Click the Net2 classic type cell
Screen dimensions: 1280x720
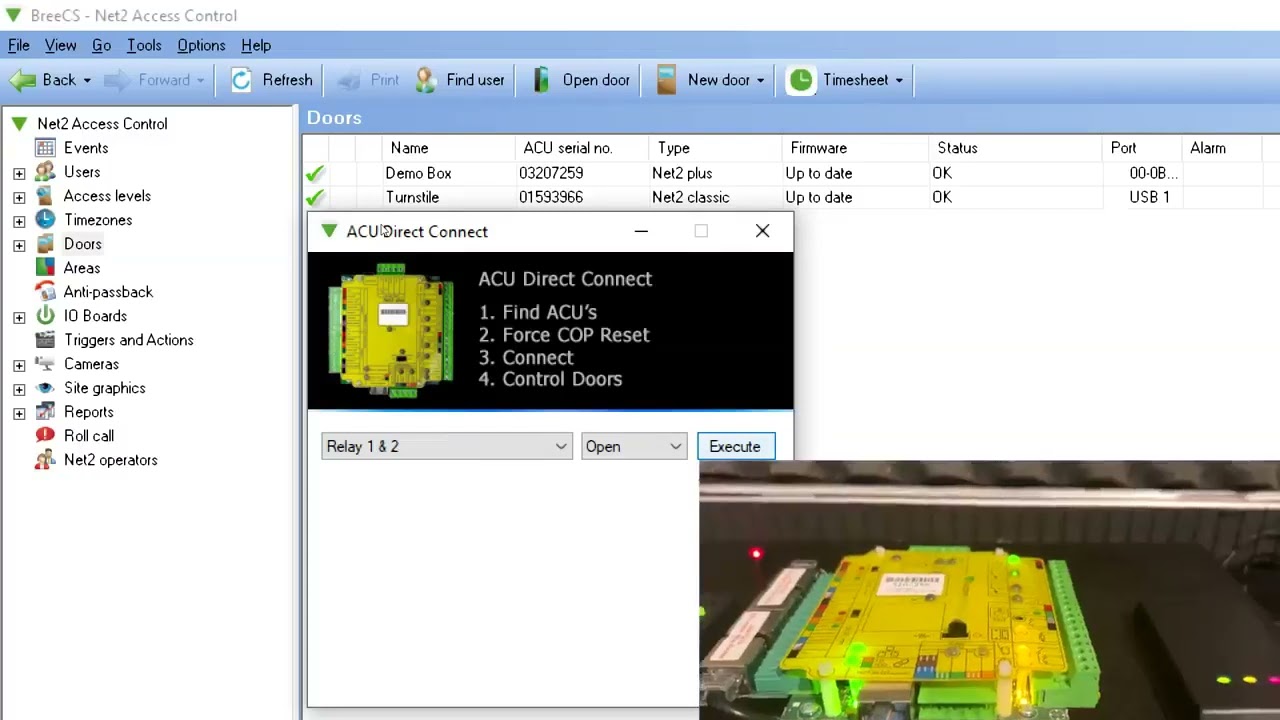(x=691, y=197)
